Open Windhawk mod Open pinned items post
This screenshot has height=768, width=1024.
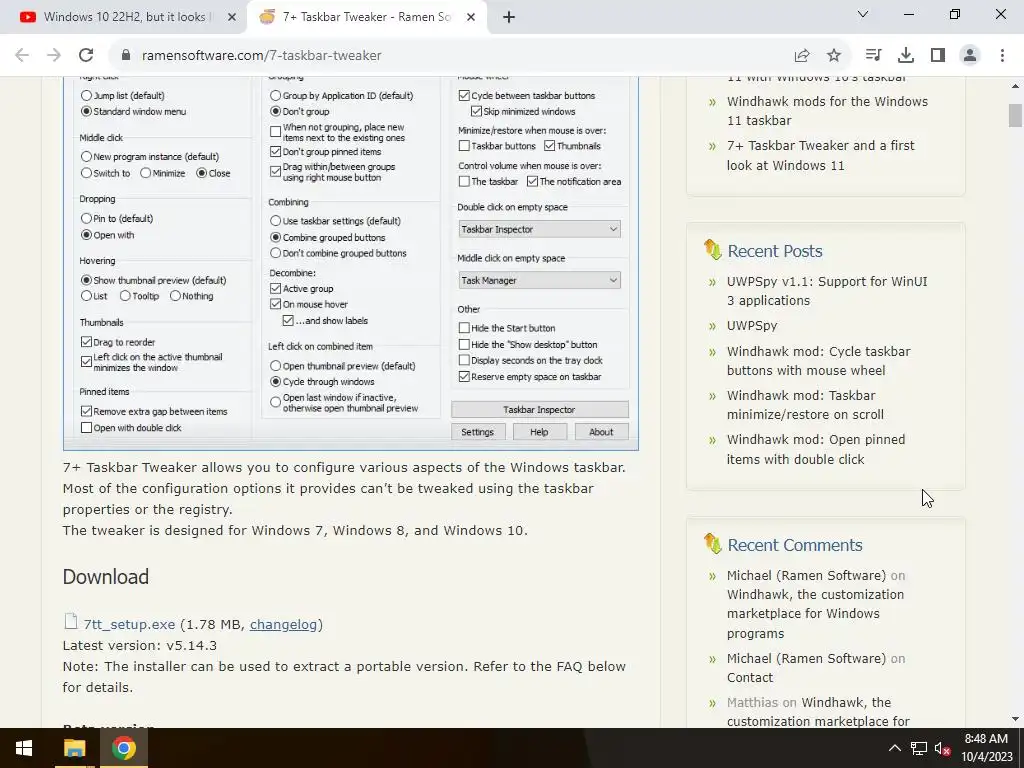[x=816, y=449]
